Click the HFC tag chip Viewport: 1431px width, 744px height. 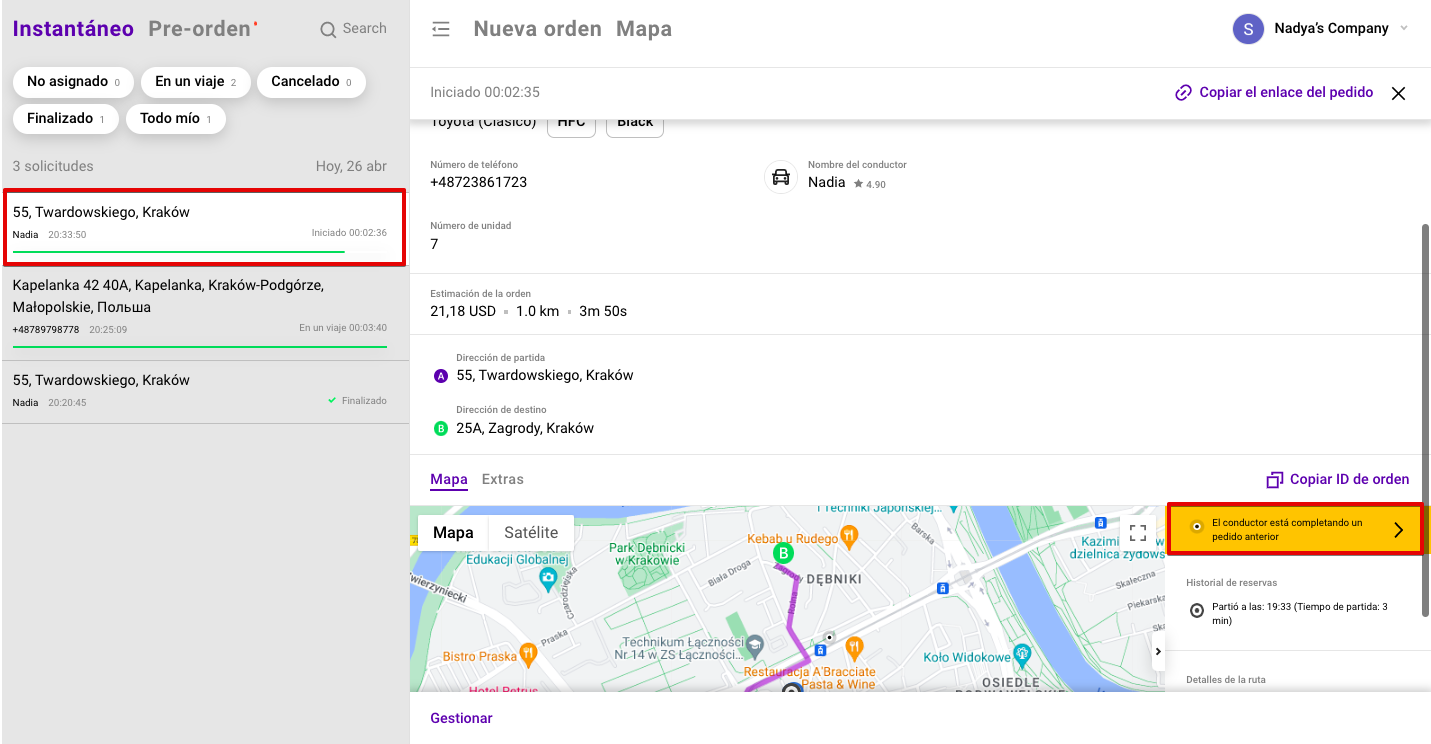pyautogui.click(x=571, y=123)
